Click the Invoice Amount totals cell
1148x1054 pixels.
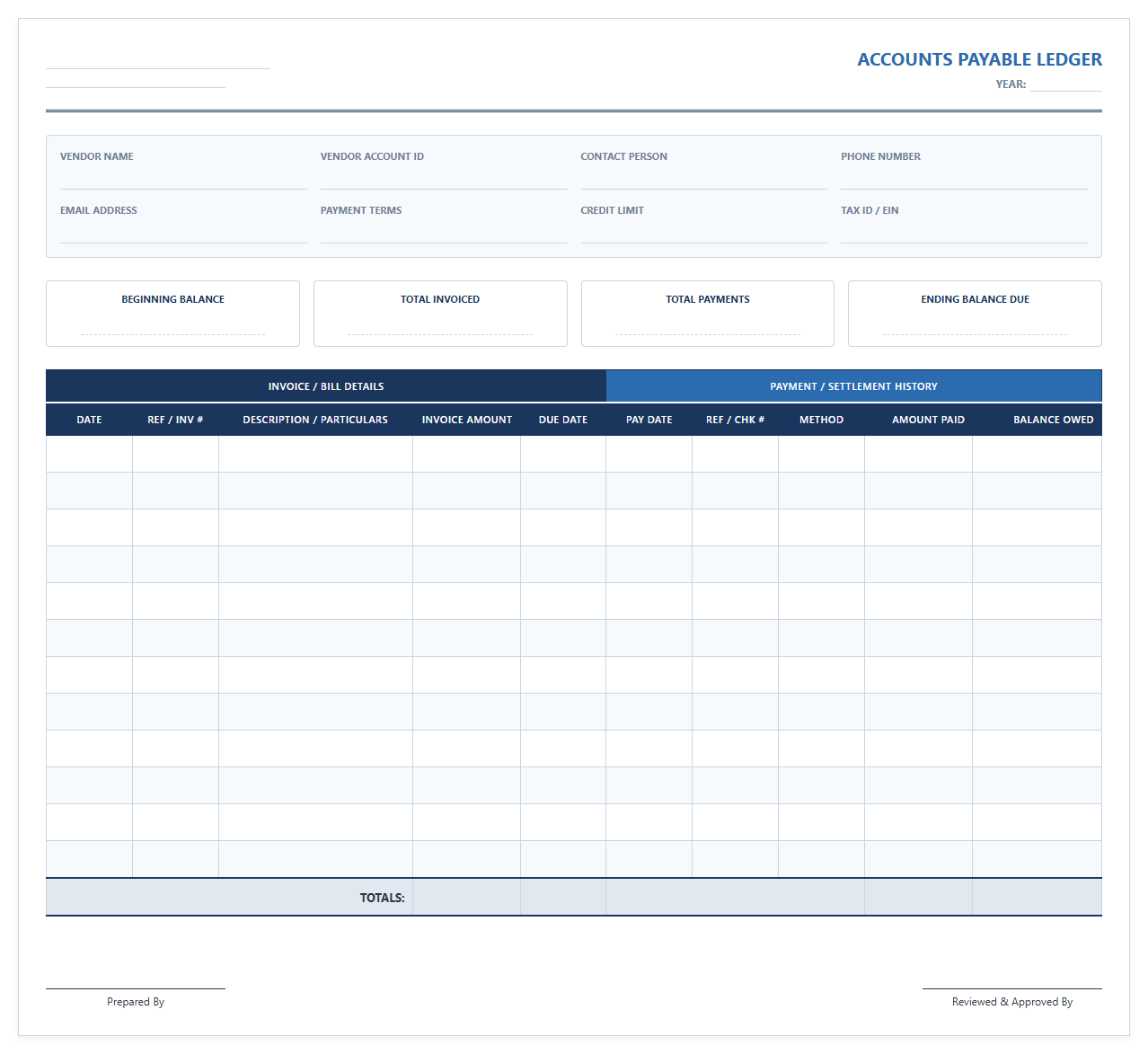click(x=467, y=897)
